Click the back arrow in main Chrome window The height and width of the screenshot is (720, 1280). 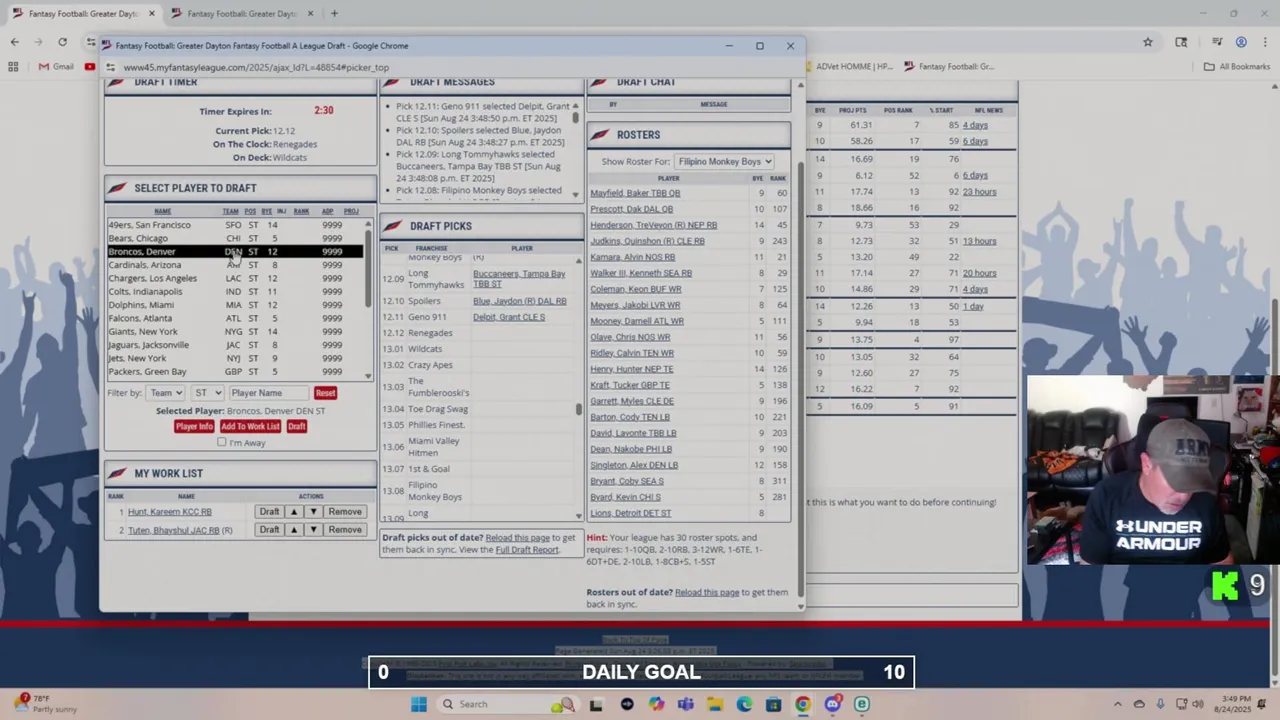pos(14,42)
